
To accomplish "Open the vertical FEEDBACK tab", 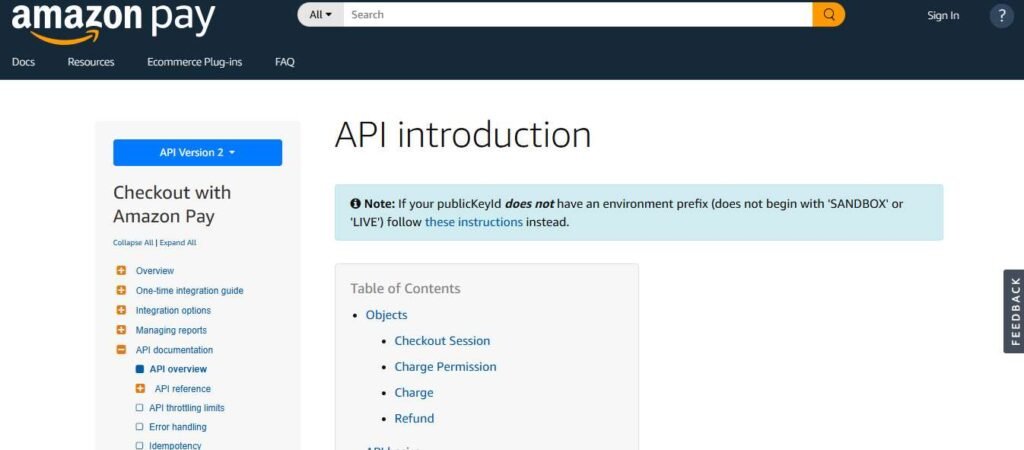I will pos(1014,312).
